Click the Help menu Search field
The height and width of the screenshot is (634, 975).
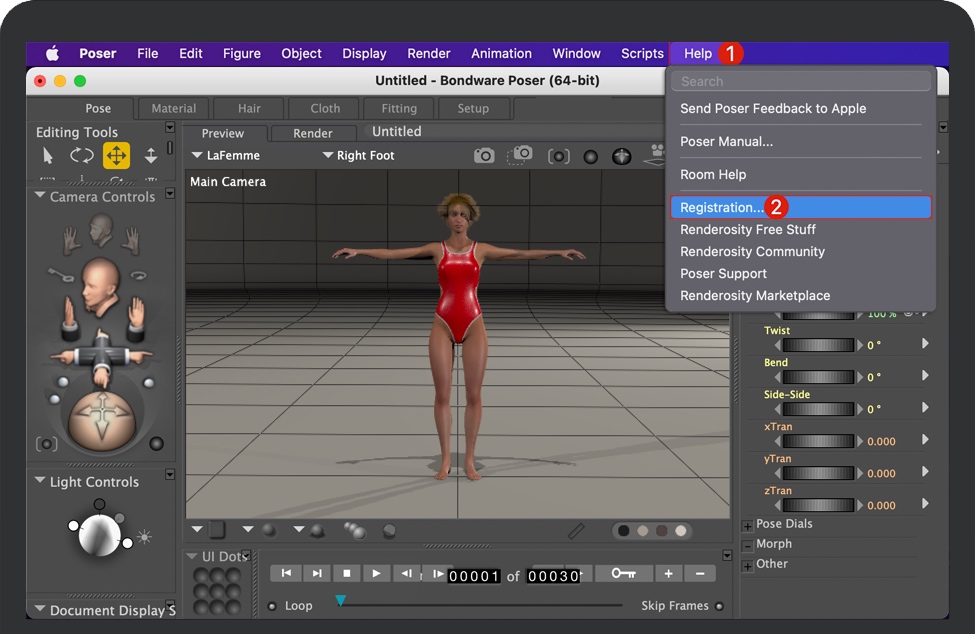[x=801, y=81]
